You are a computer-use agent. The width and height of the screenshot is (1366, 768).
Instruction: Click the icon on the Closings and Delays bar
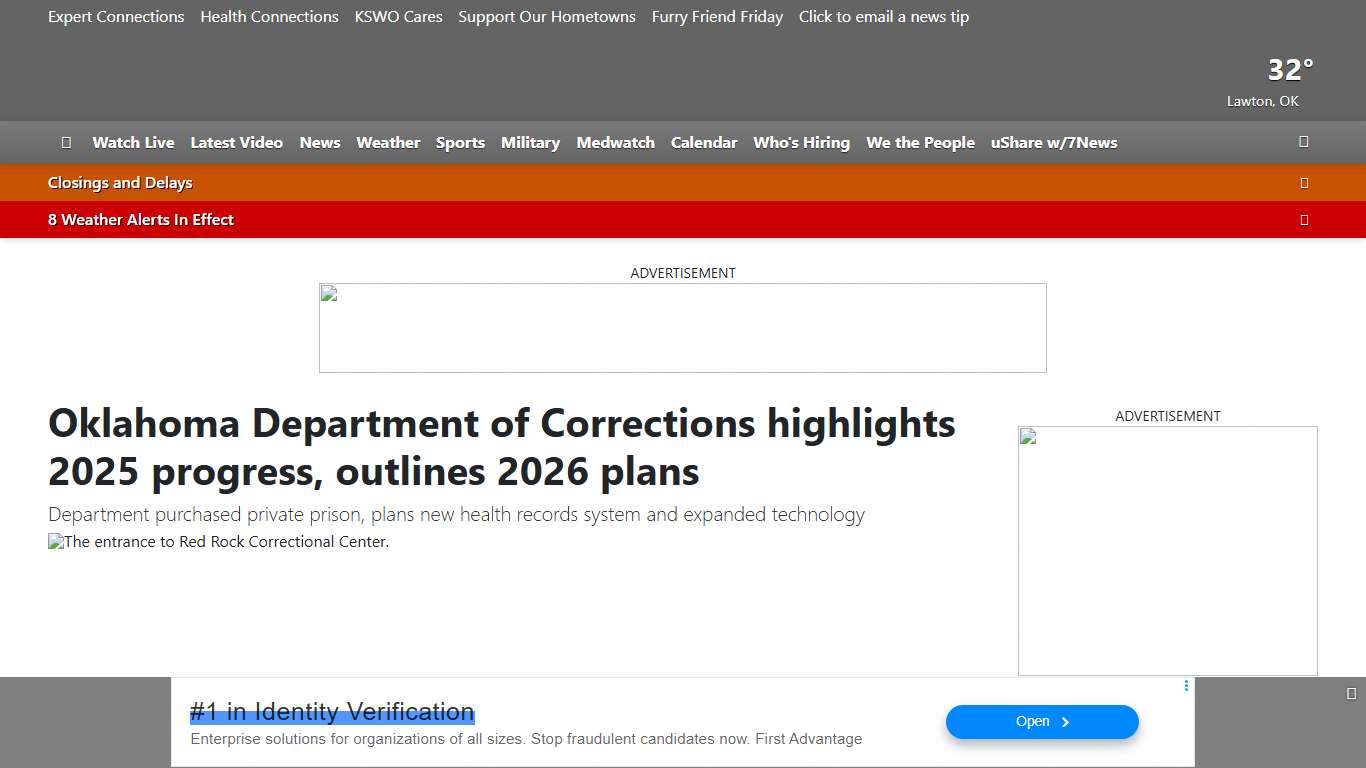click(x=1304, y=183)
